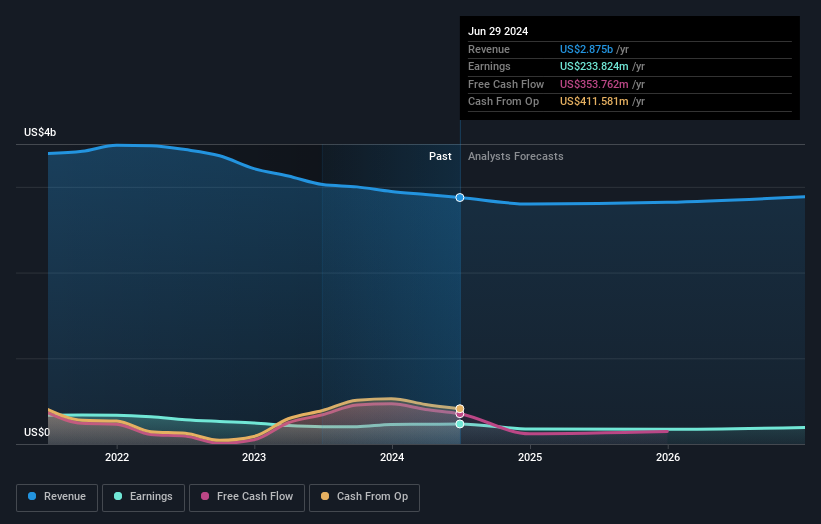The image size is (821, 524).
Task: Click the orange Cash From Op data point
Action: (x=460, y=408)
